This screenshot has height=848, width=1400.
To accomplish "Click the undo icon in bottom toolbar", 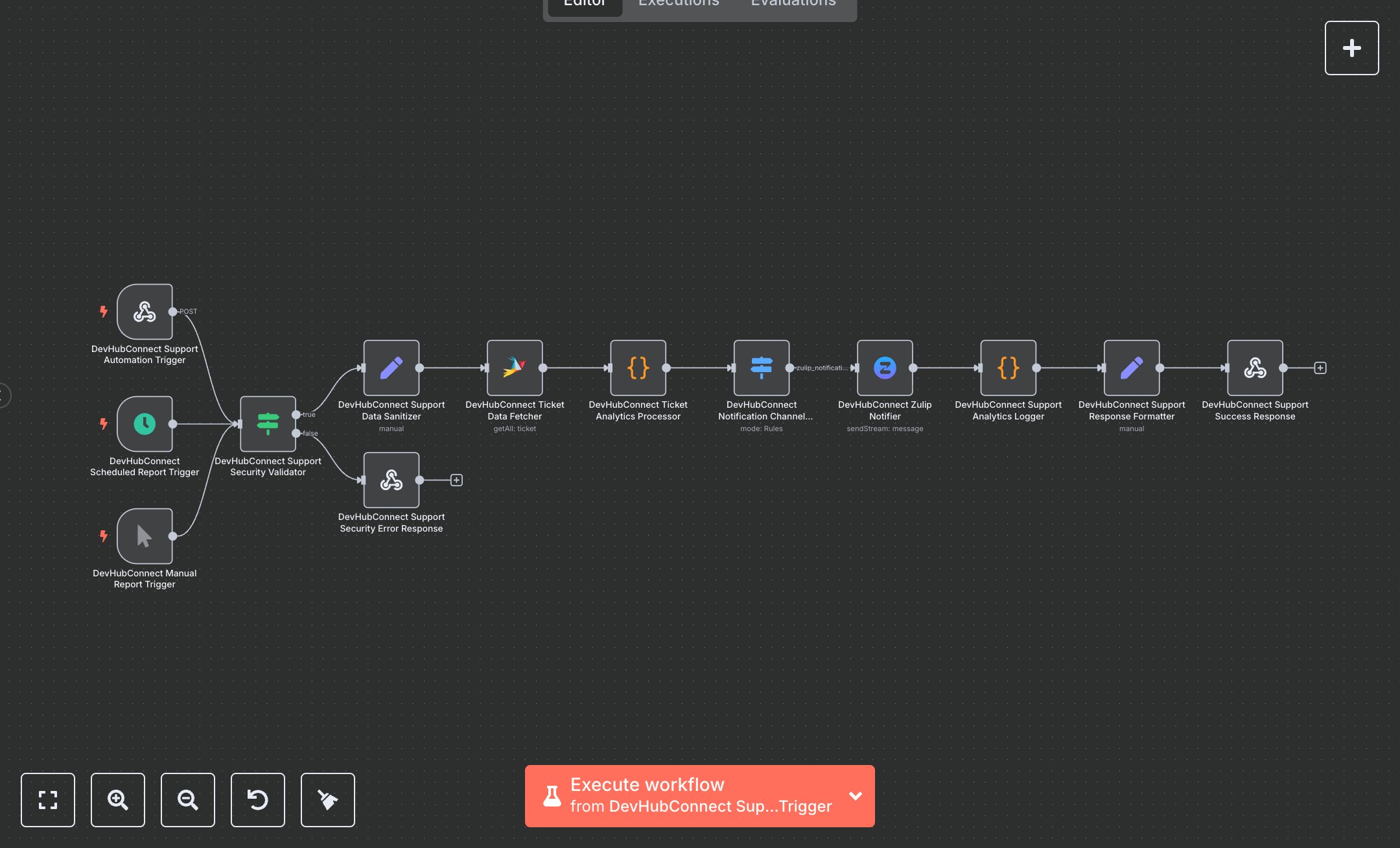I will 257,800.
